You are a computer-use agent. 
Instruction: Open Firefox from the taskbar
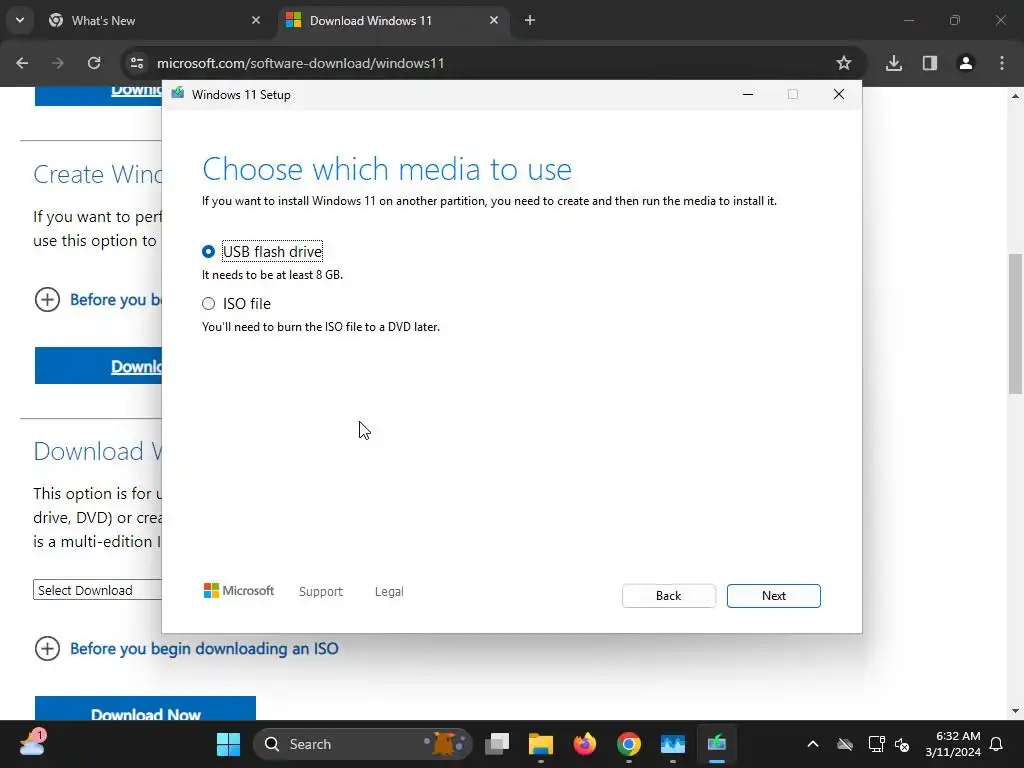[x=584, y=744]
